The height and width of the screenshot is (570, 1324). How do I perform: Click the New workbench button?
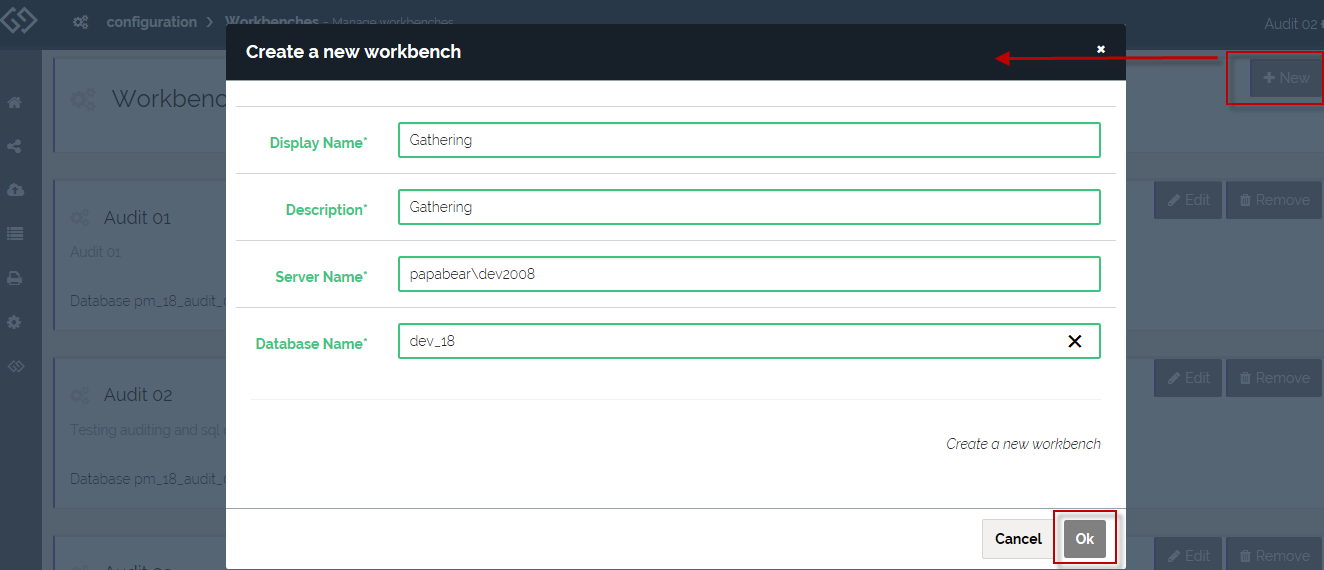point(1285,78)
